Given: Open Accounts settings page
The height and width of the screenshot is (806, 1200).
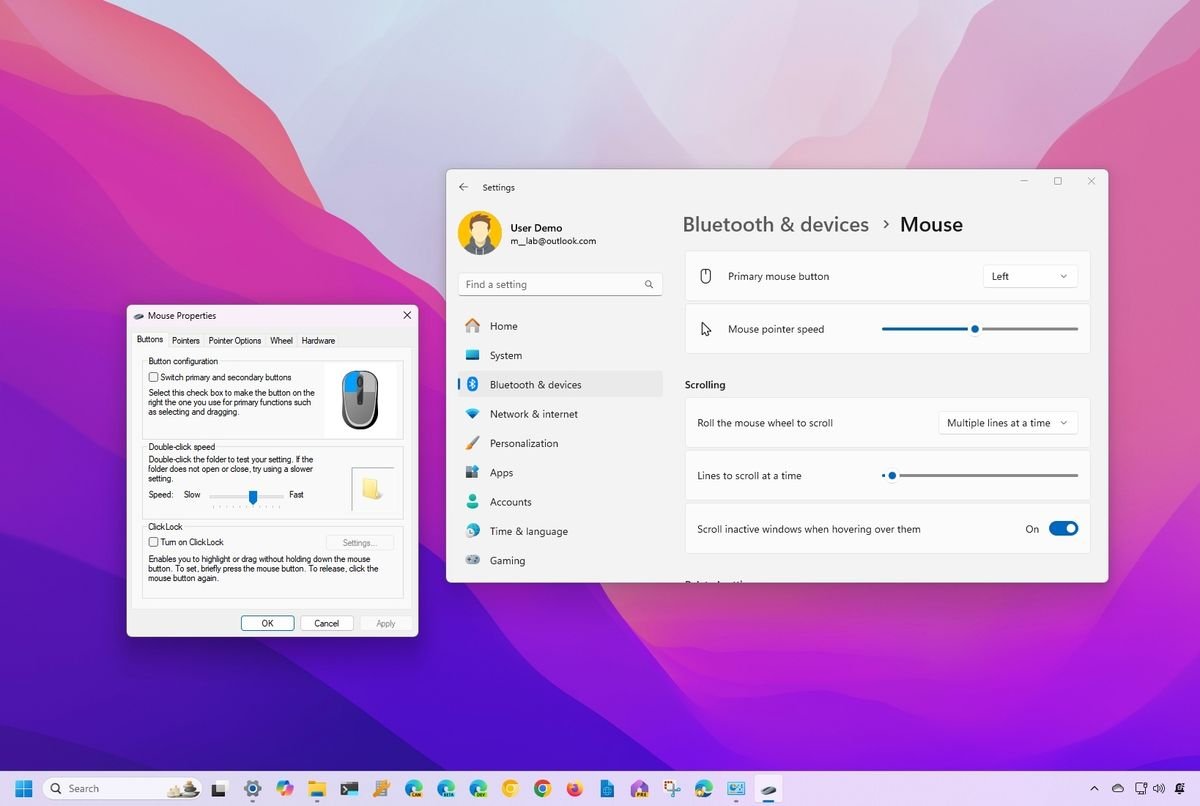Looking at the screenshot, I should pos(560,502).
